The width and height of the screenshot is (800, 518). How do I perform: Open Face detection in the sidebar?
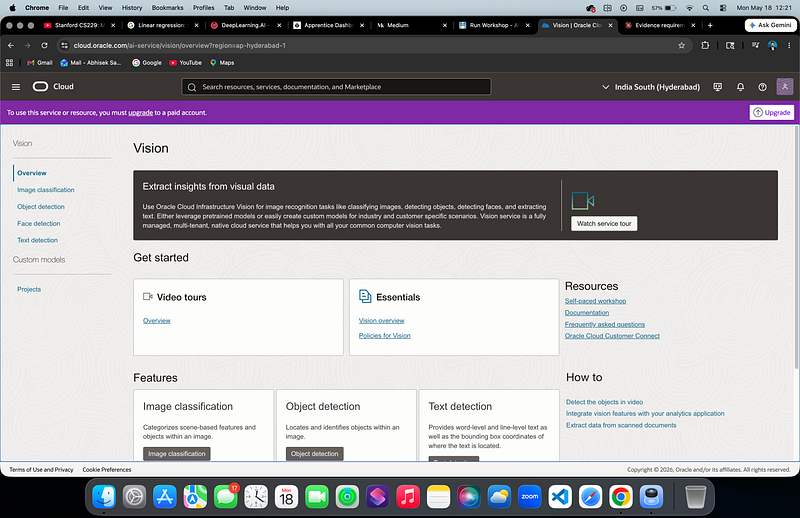pyautogui.click(x=38, y=224)
